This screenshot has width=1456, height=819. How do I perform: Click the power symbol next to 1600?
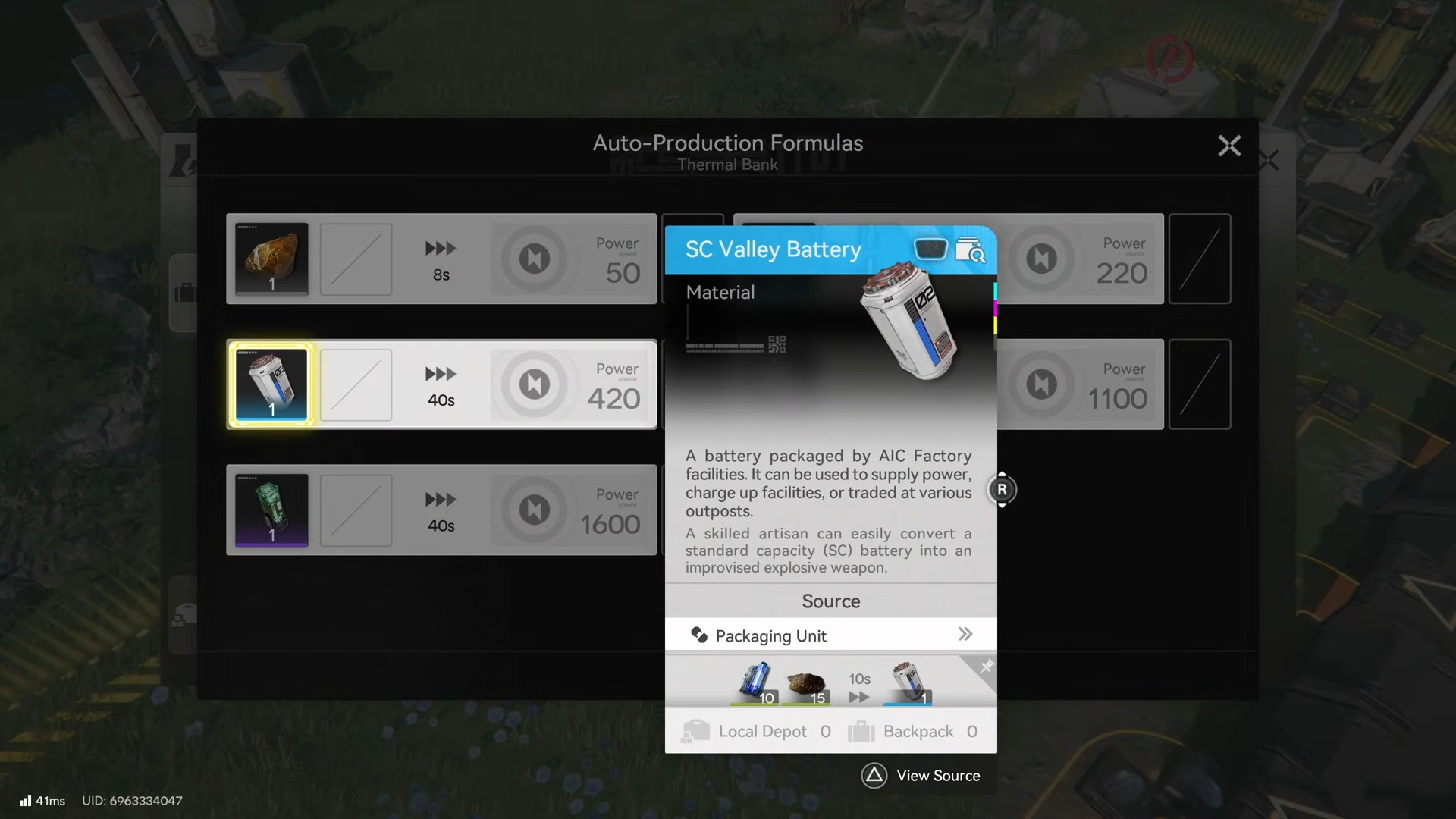[534, 510]
